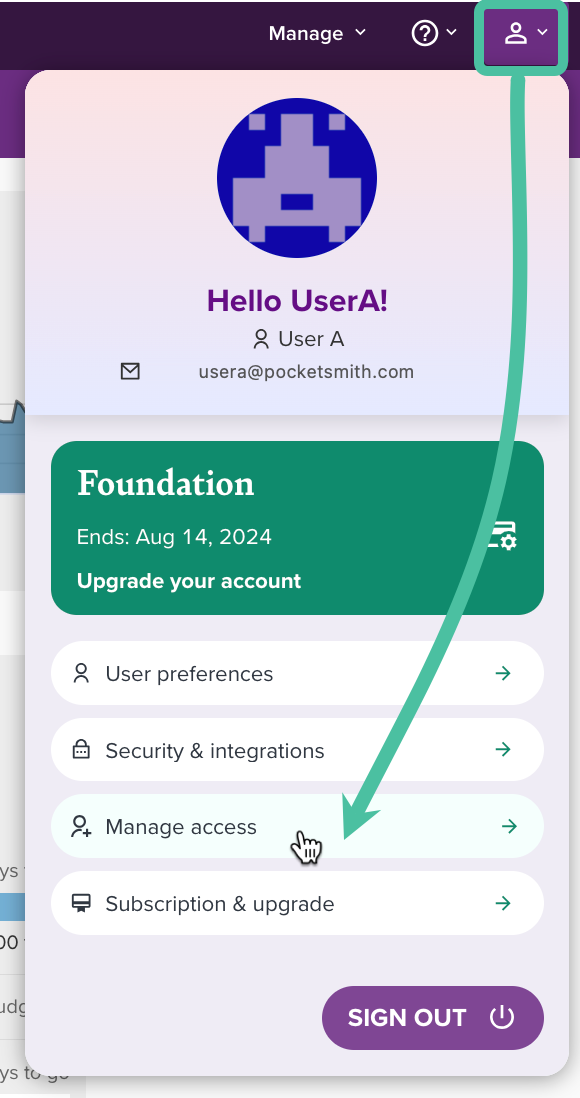This screenshot has height=1098, width=580.
Task: Click the subscription settings gear icon
Action: click(x=502, y=535)
